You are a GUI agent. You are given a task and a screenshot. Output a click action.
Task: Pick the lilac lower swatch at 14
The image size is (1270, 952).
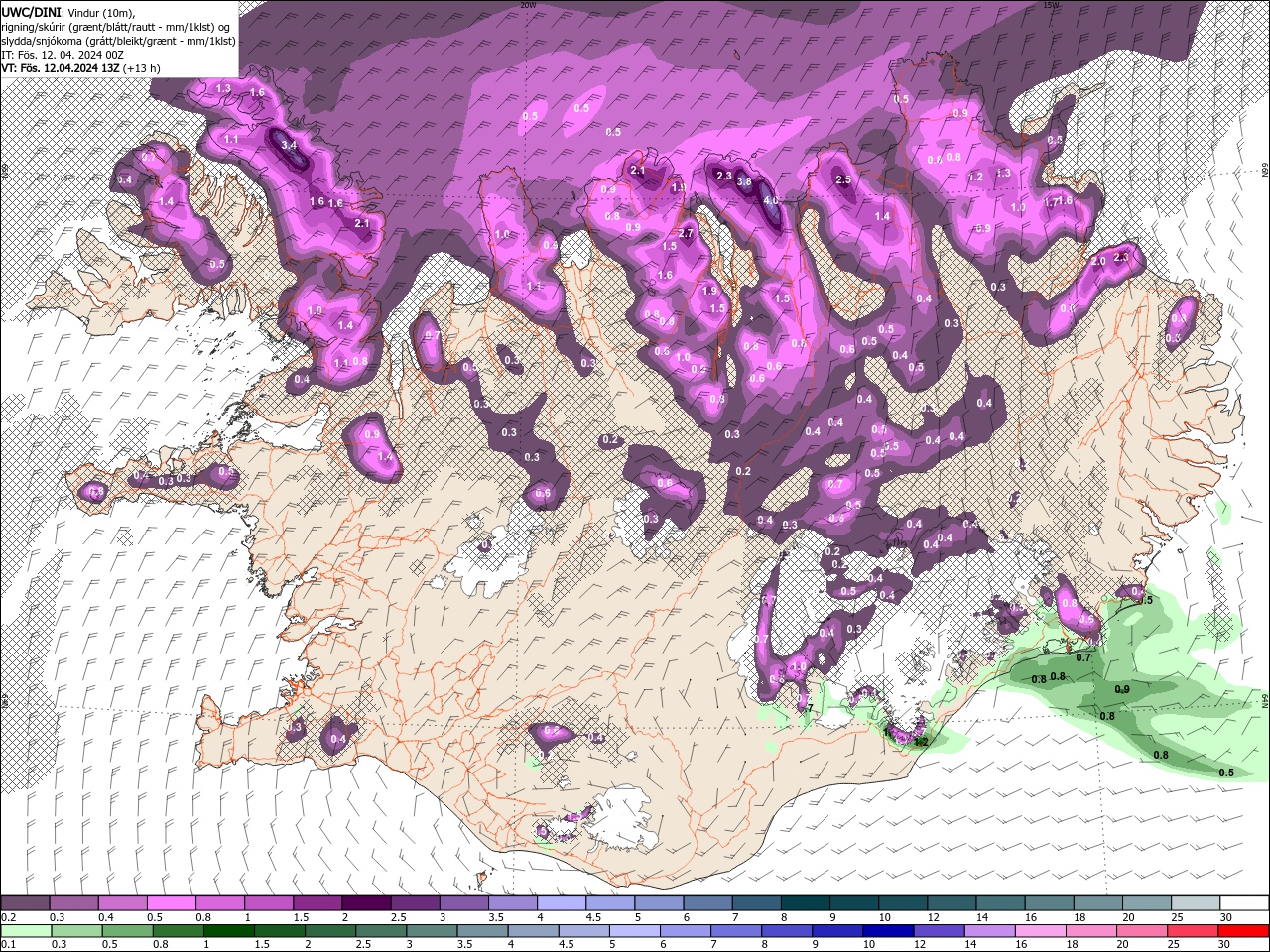[988, 931]
